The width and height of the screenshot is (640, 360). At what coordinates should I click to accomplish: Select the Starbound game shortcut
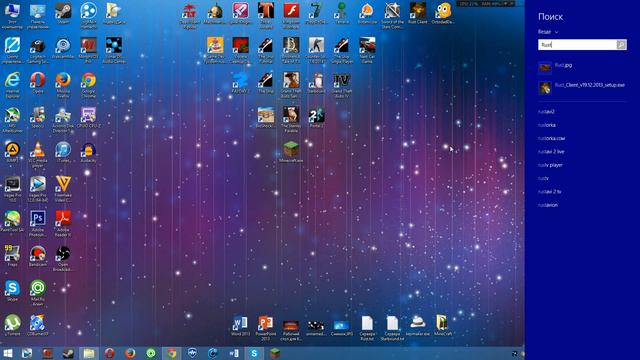point(316,81)
